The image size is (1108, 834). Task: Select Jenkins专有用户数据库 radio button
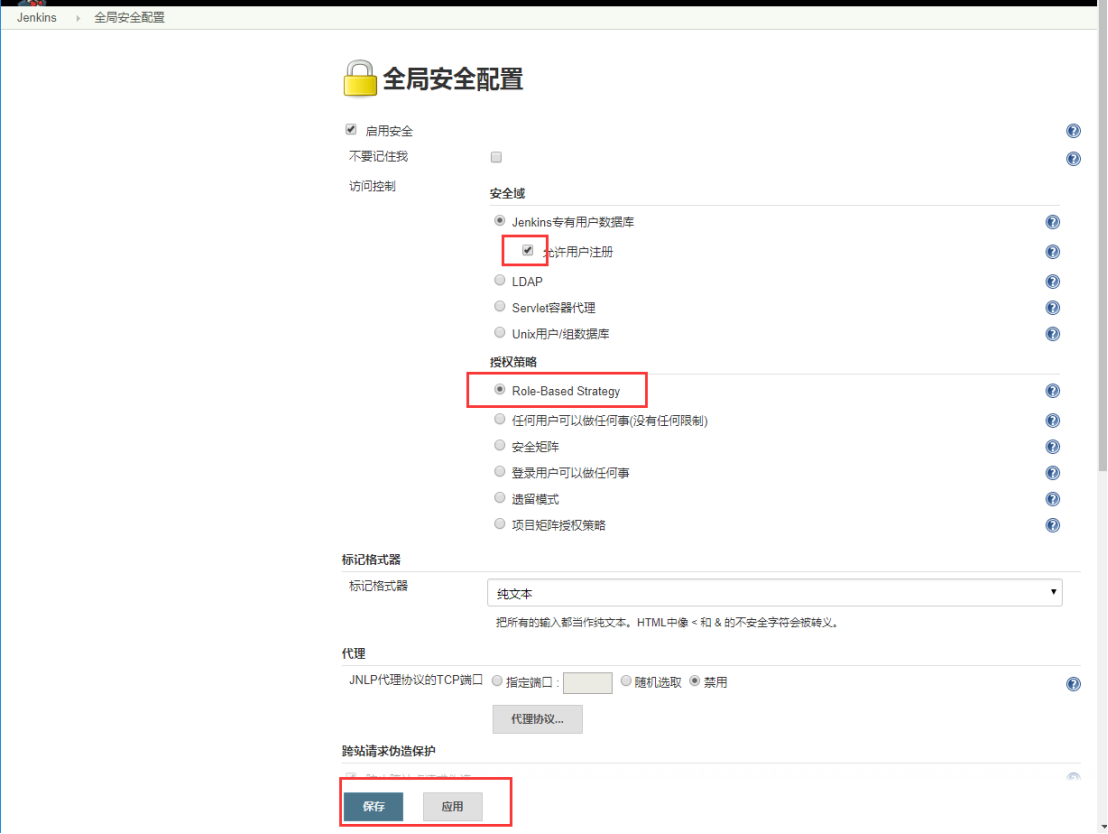[x=500, y=221]
